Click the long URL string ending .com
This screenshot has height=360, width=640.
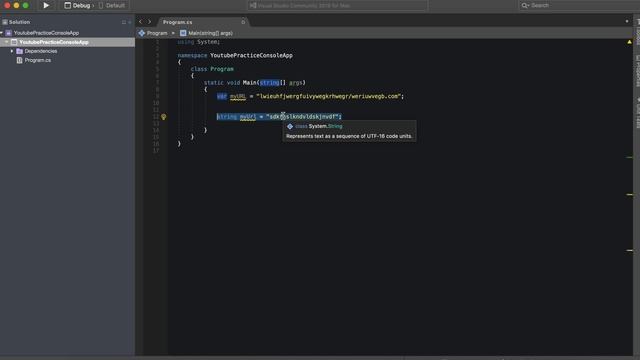point(329,96)
